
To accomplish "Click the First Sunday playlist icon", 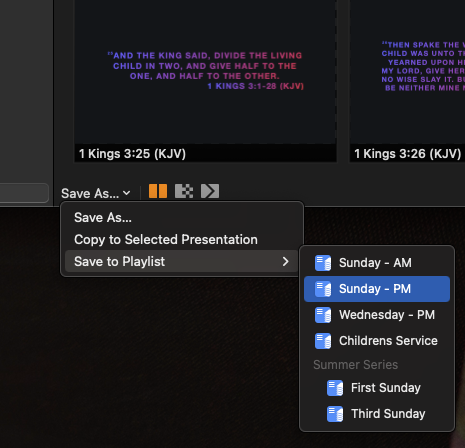I will click(x=335, y=388).
